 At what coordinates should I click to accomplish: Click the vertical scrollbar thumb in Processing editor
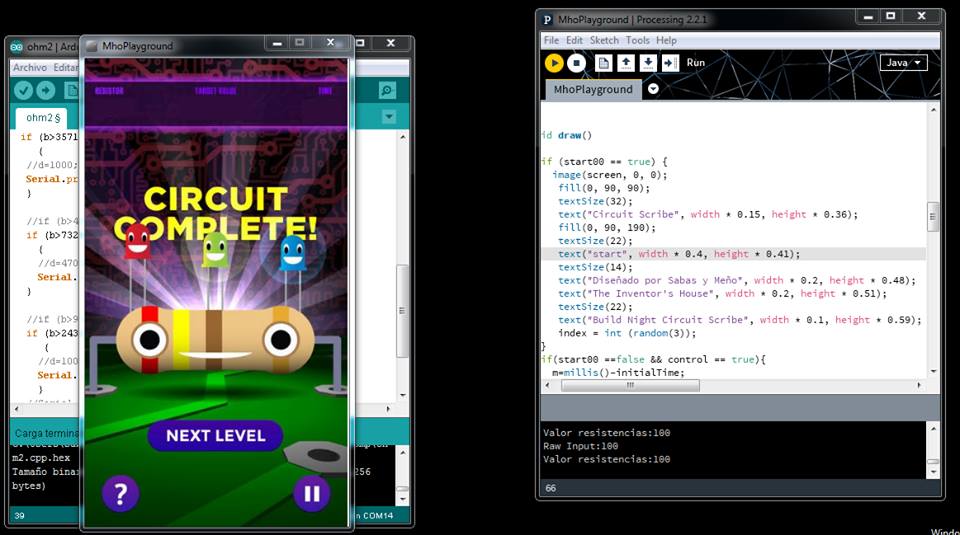pyautogui.click(x=932, y=217)
